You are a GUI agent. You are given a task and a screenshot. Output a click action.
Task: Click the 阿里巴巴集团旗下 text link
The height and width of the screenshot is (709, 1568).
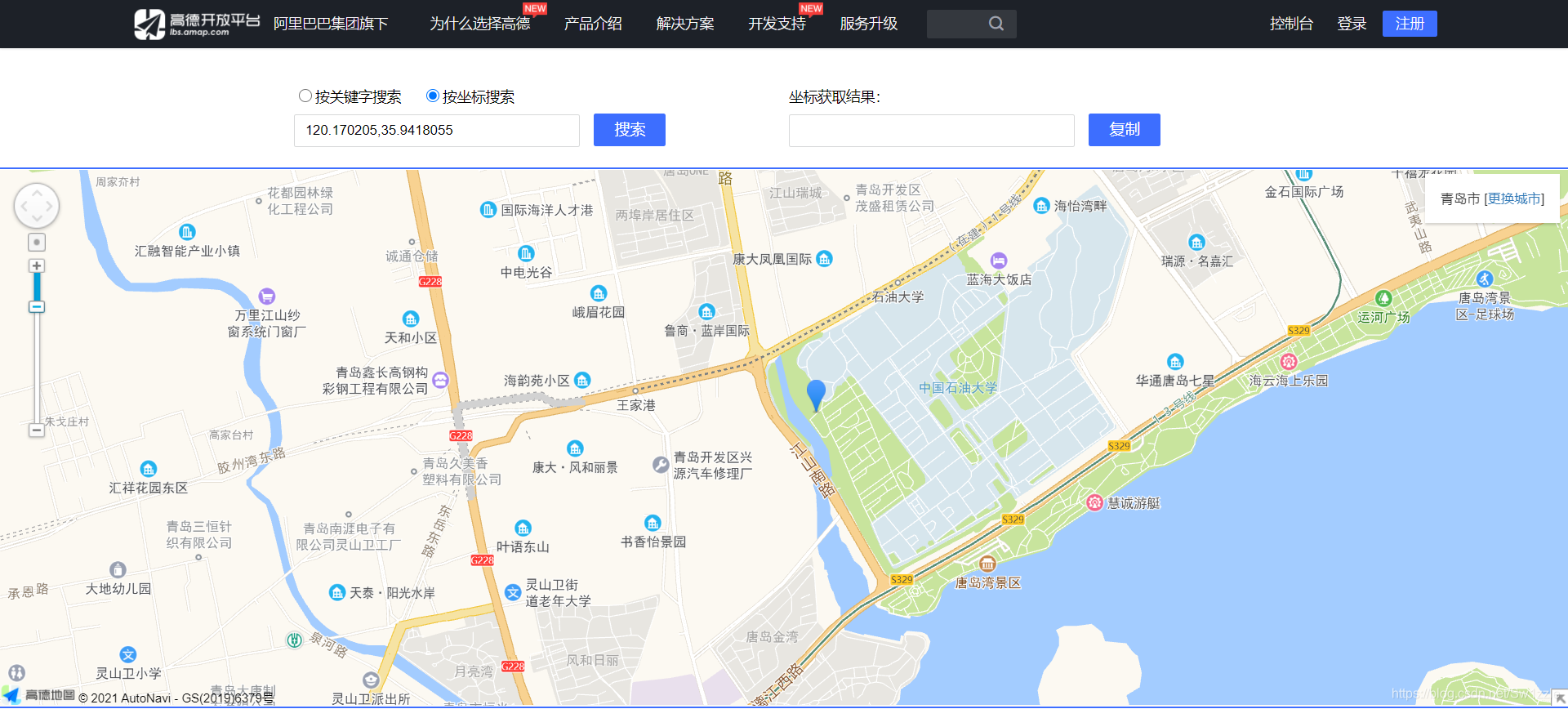331,24
